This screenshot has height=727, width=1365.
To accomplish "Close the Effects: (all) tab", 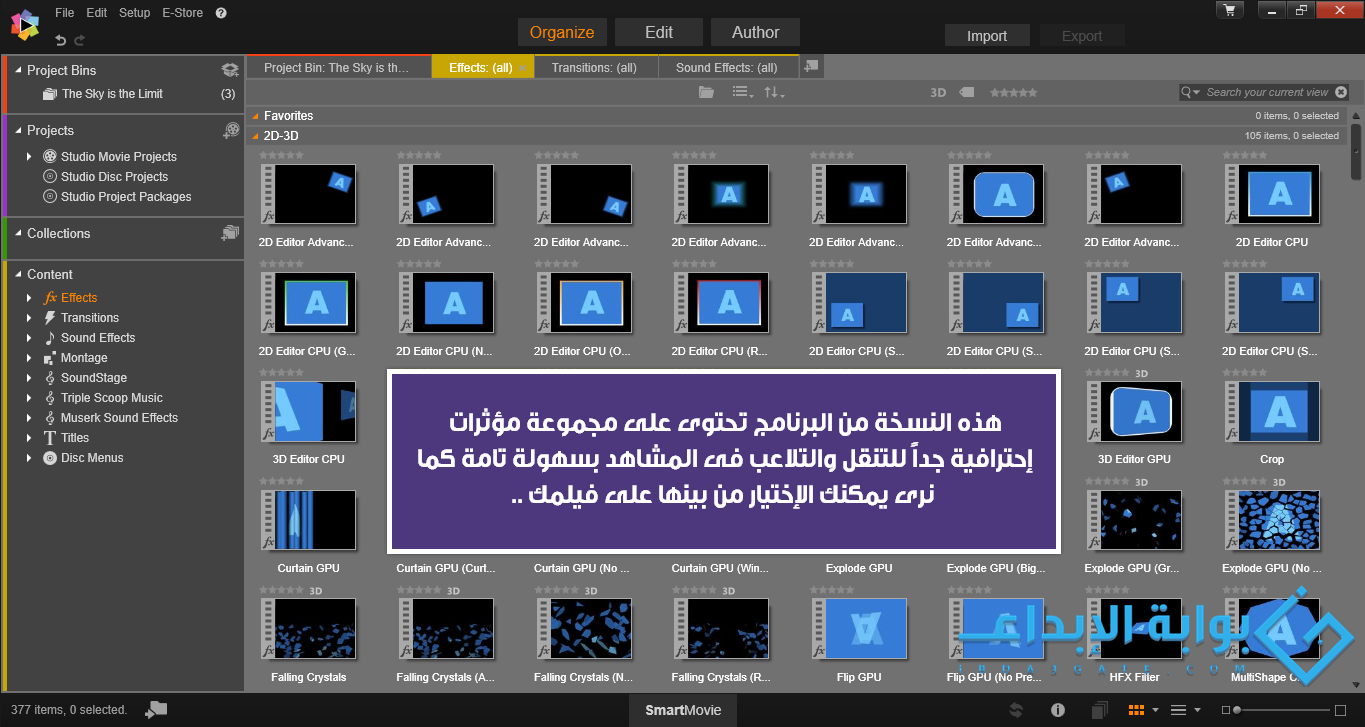I will (x=522, y=68).
